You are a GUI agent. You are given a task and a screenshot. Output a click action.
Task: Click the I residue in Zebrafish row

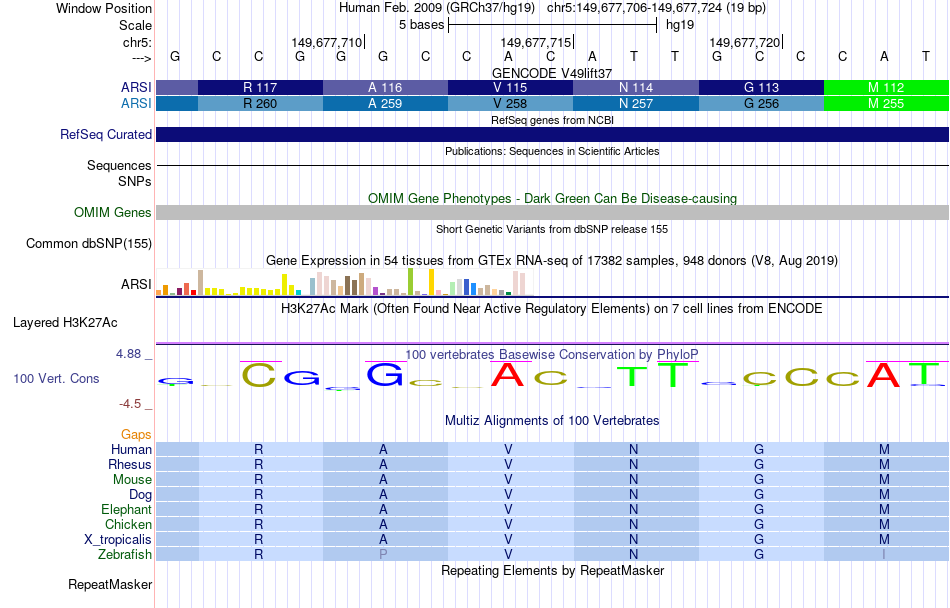pyautogui.click(x=884, y=554)
